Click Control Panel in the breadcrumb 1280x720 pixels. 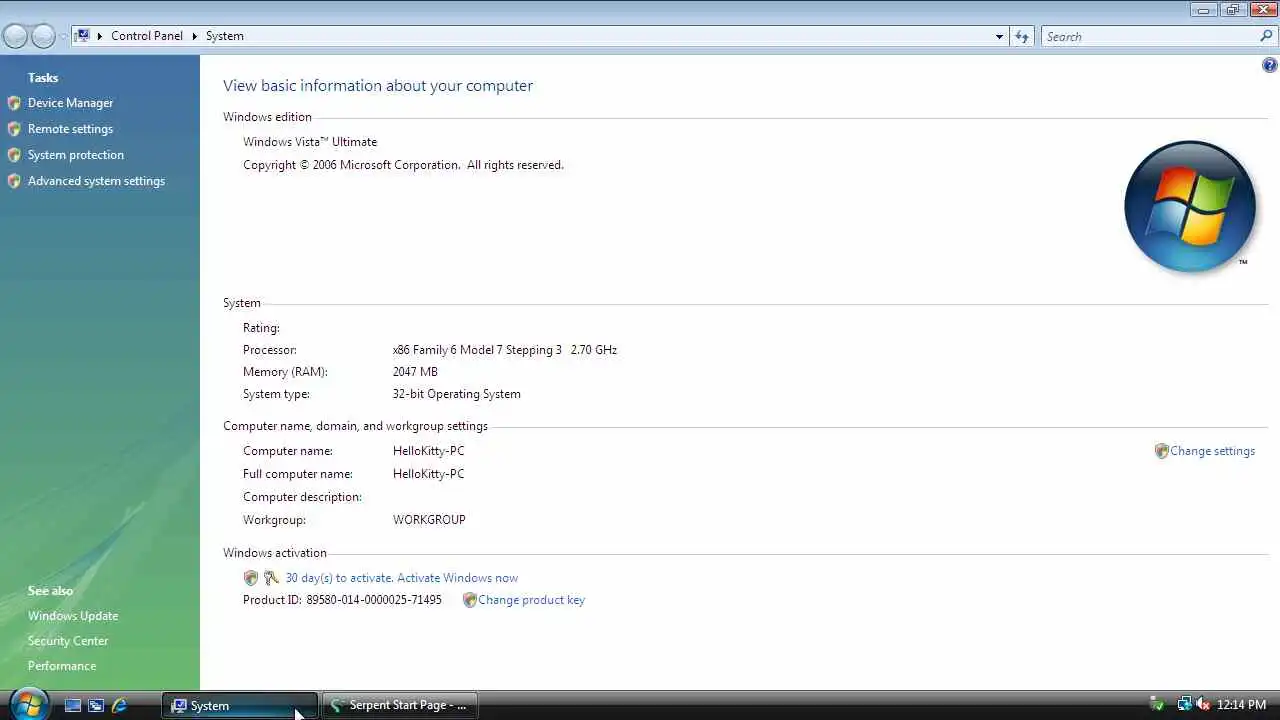click(x=147, y=36)
